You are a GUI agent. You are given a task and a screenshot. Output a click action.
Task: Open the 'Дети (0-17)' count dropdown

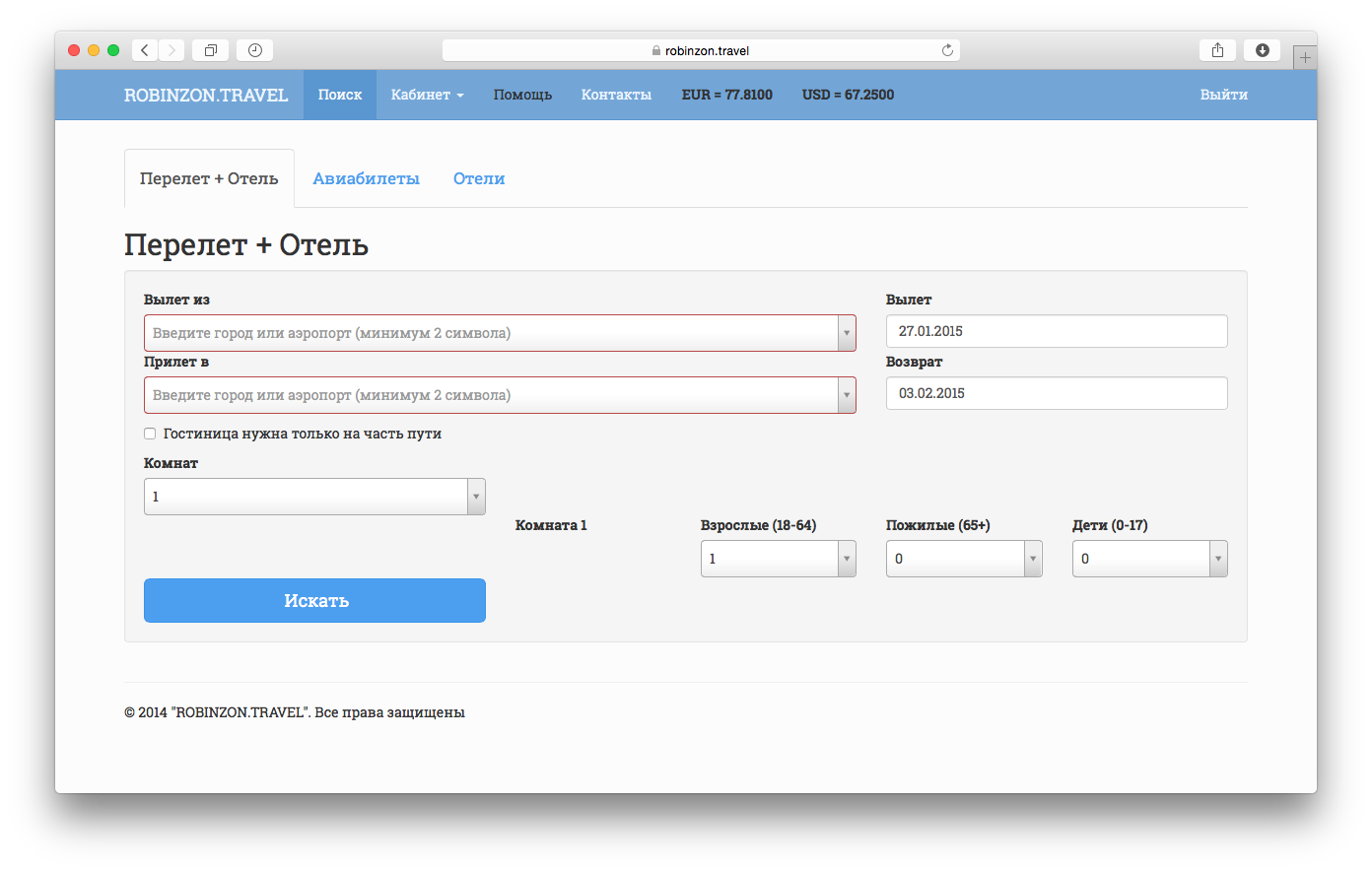tap(1218, 559)
